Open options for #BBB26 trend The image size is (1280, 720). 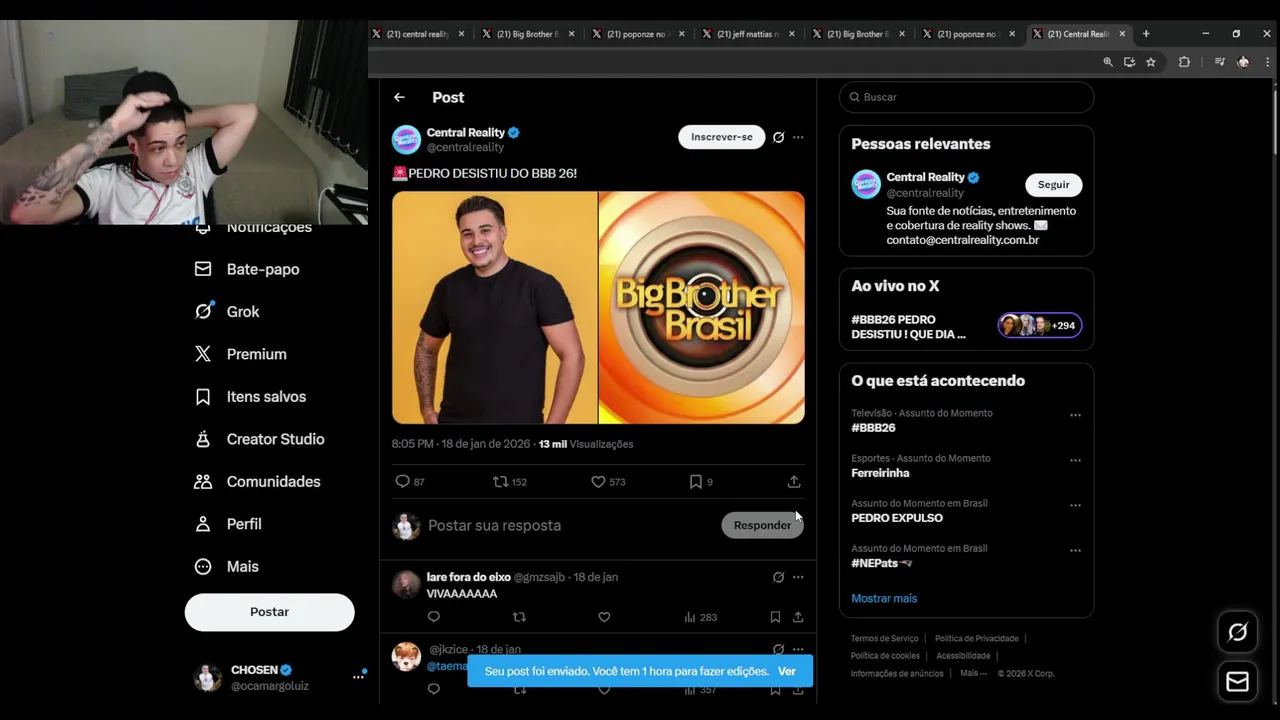pyautogui.click(x=1075, y=415)
